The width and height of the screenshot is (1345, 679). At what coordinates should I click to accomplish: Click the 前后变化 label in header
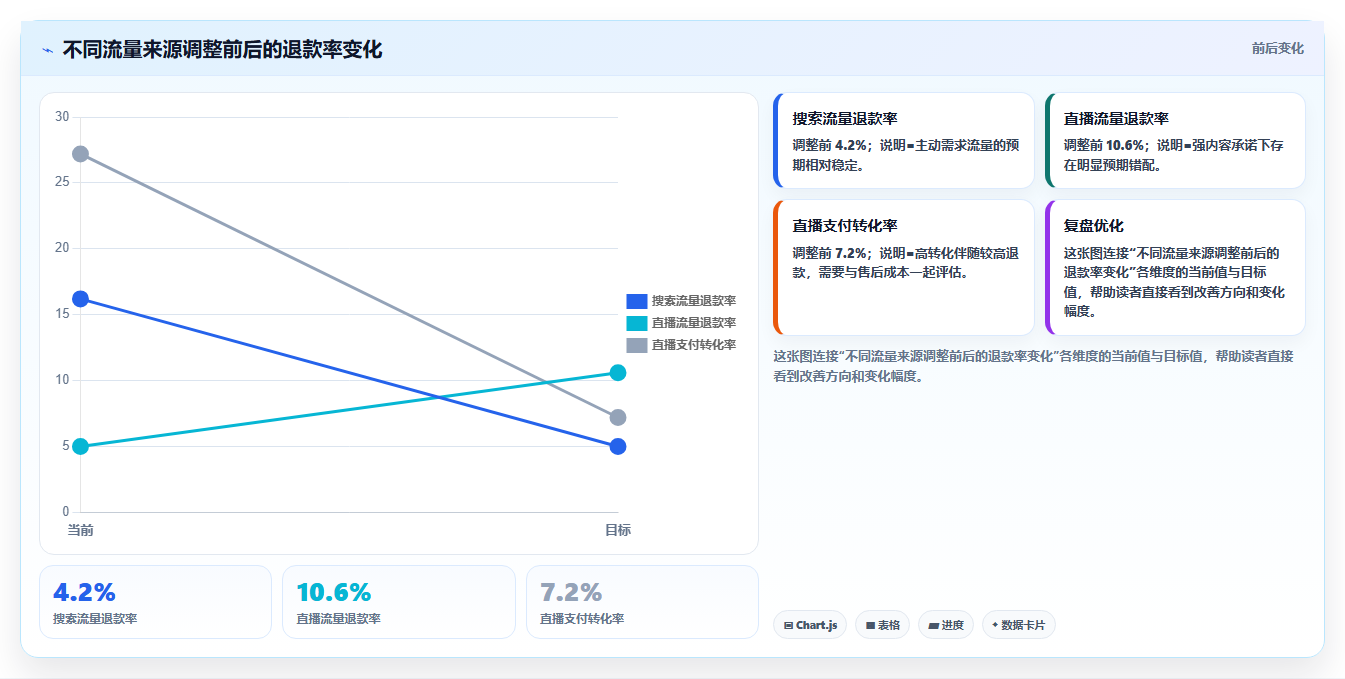tap(1277, 48)
